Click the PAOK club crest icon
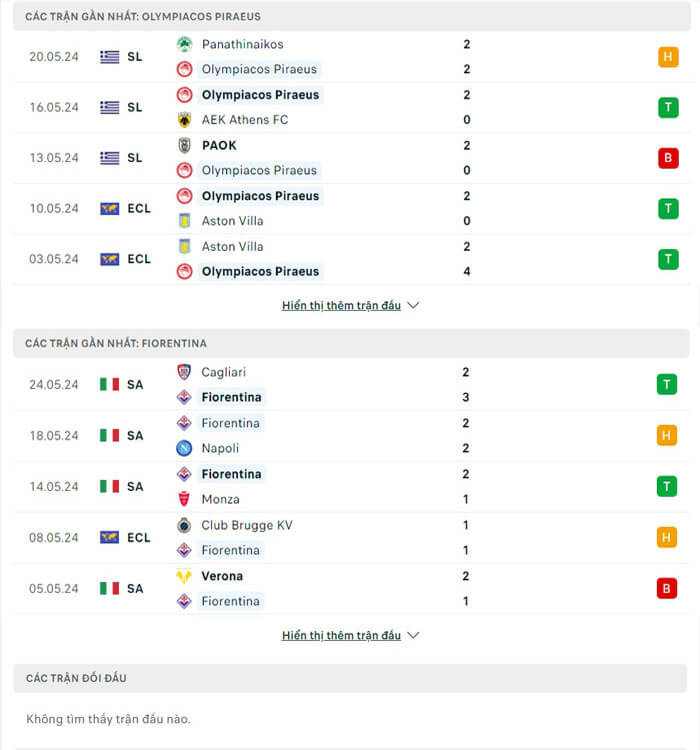This screenshot has width=700, height=750. (184, 145)
